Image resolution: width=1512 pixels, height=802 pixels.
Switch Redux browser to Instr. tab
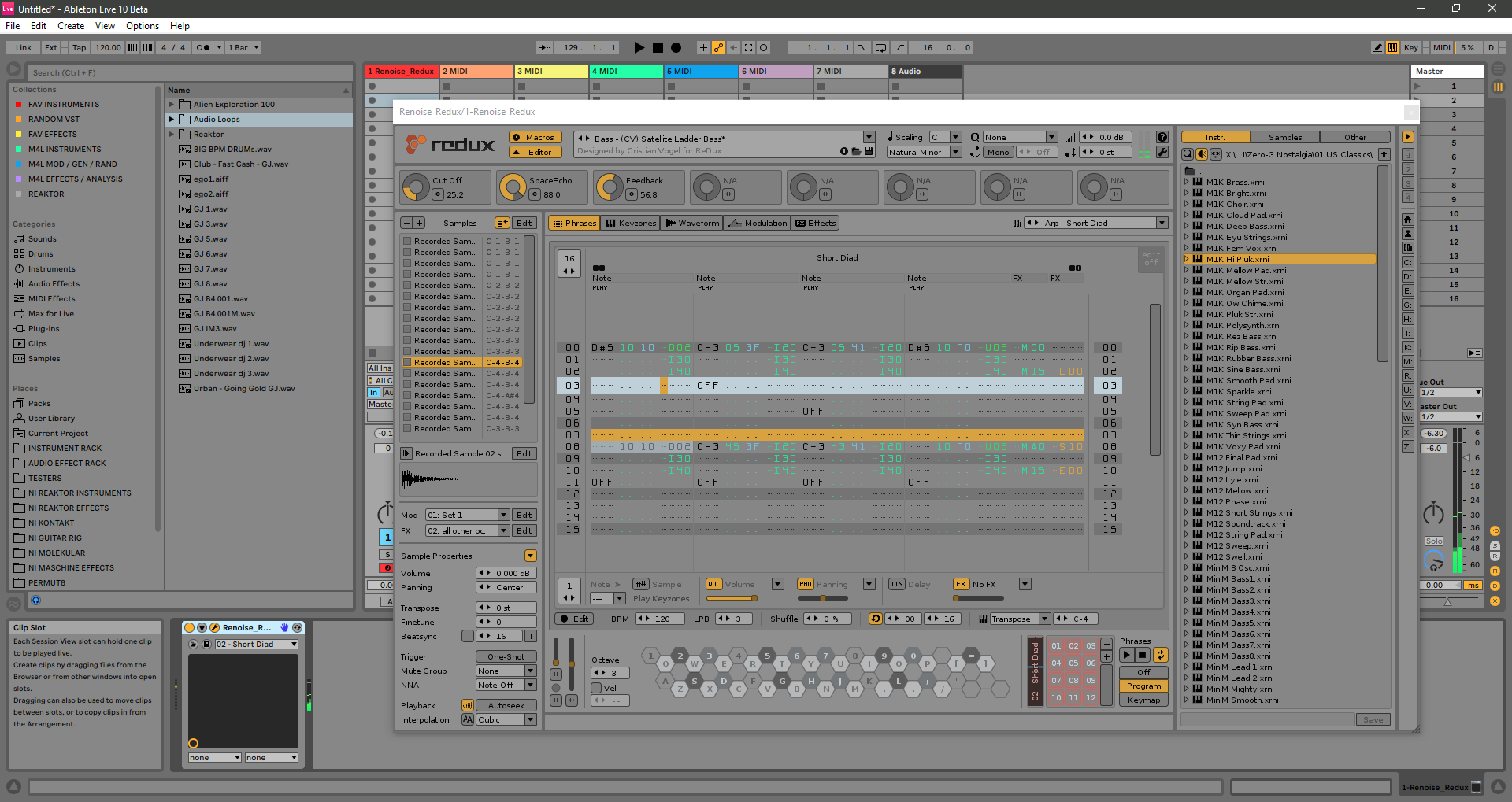tap(1215, 137)
